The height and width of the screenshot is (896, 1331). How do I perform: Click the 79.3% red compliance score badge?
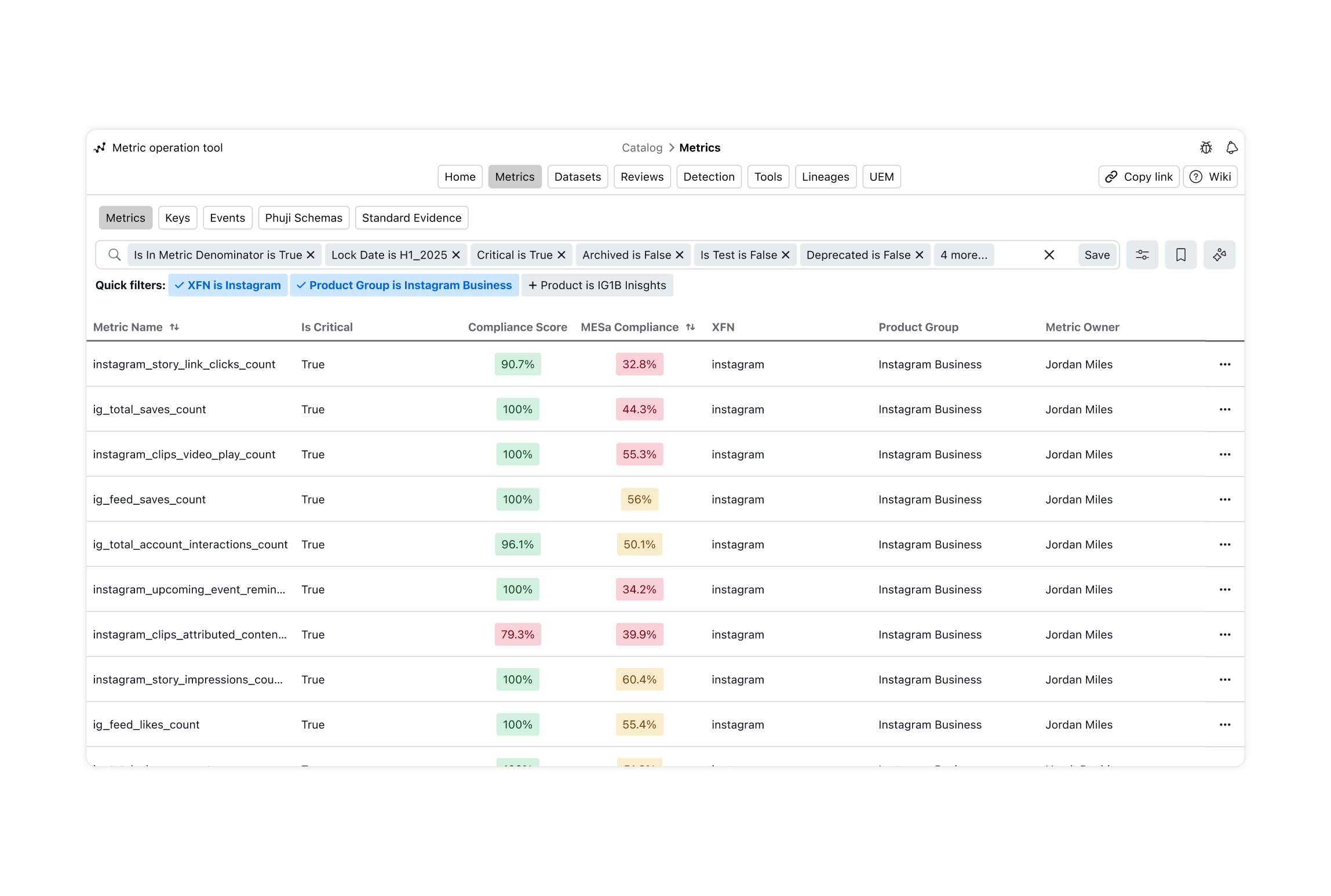[x=517, y=635]
